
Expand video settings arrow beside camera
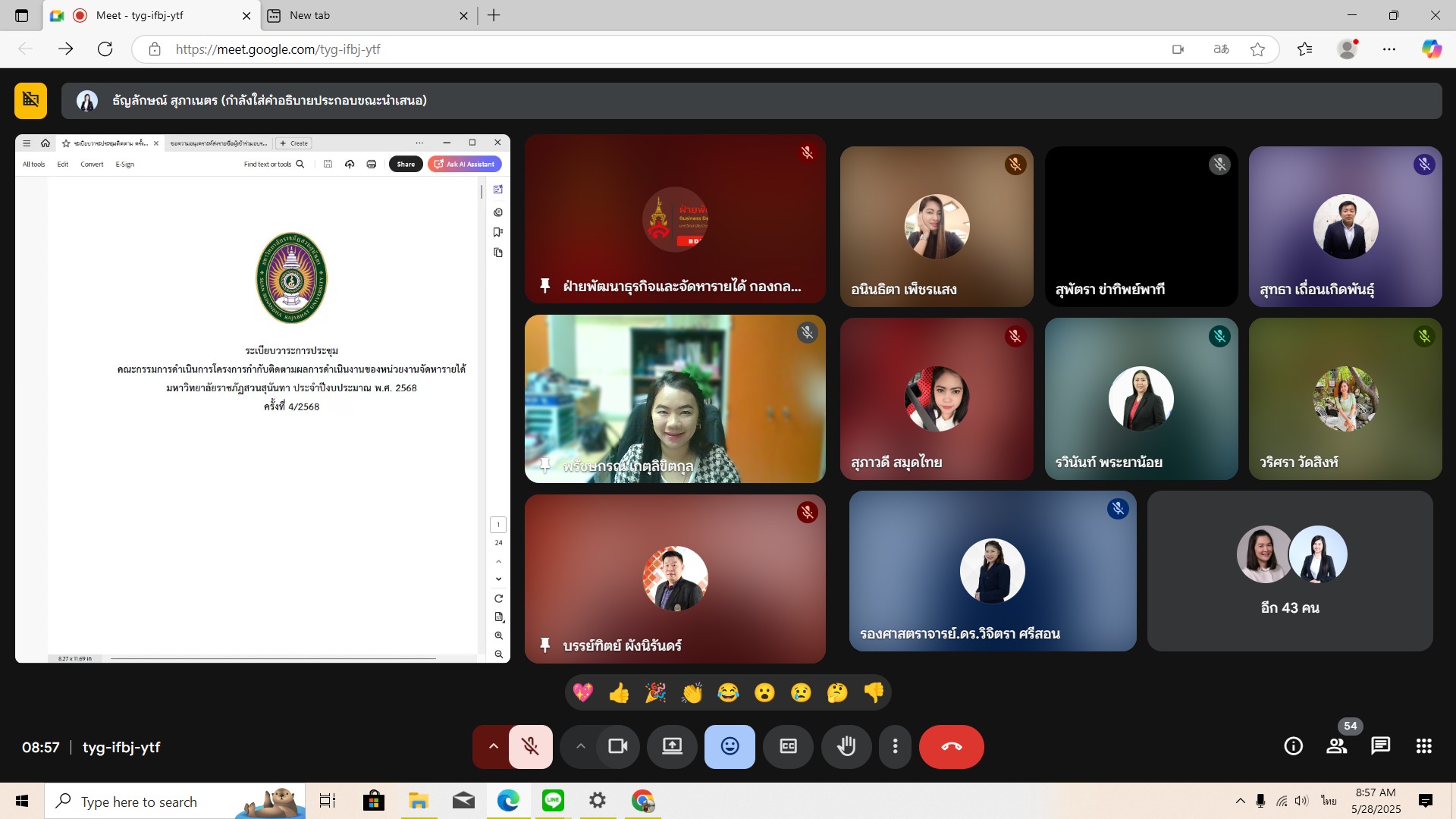tap(580, 747)
